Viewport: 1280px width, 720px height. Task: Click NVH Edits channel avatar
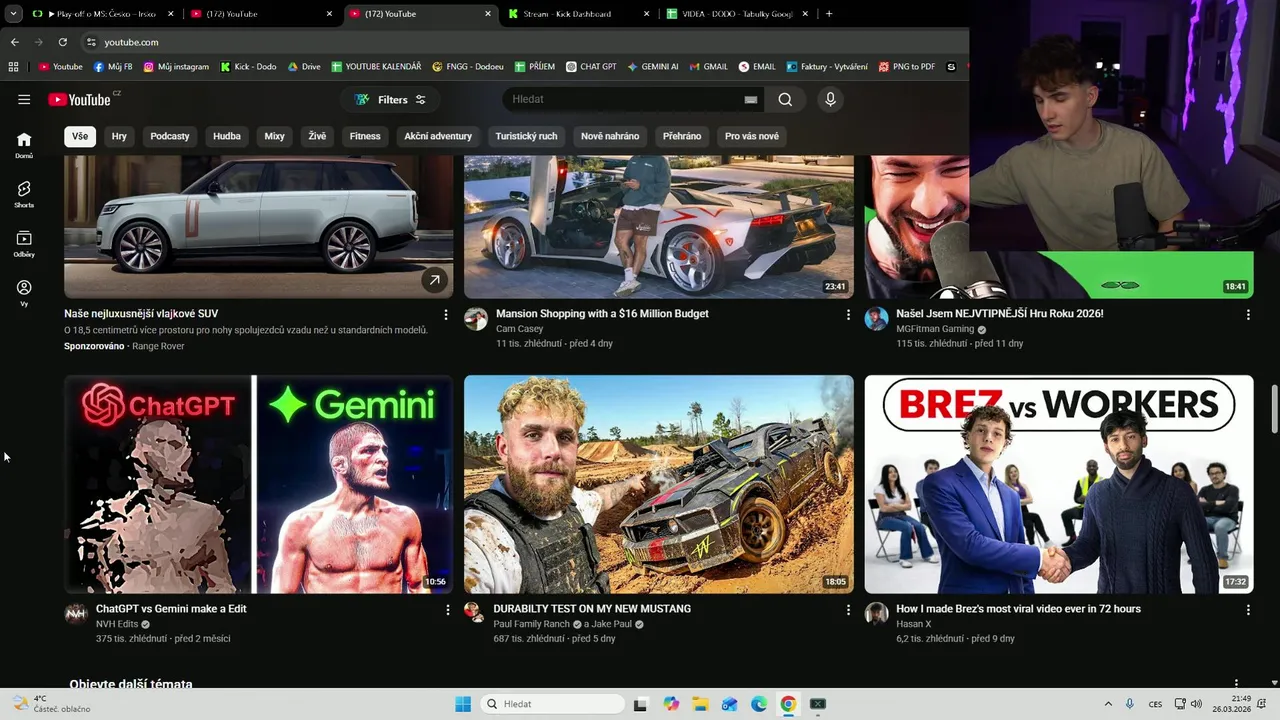pyautogui.click(x=76, y=614)
